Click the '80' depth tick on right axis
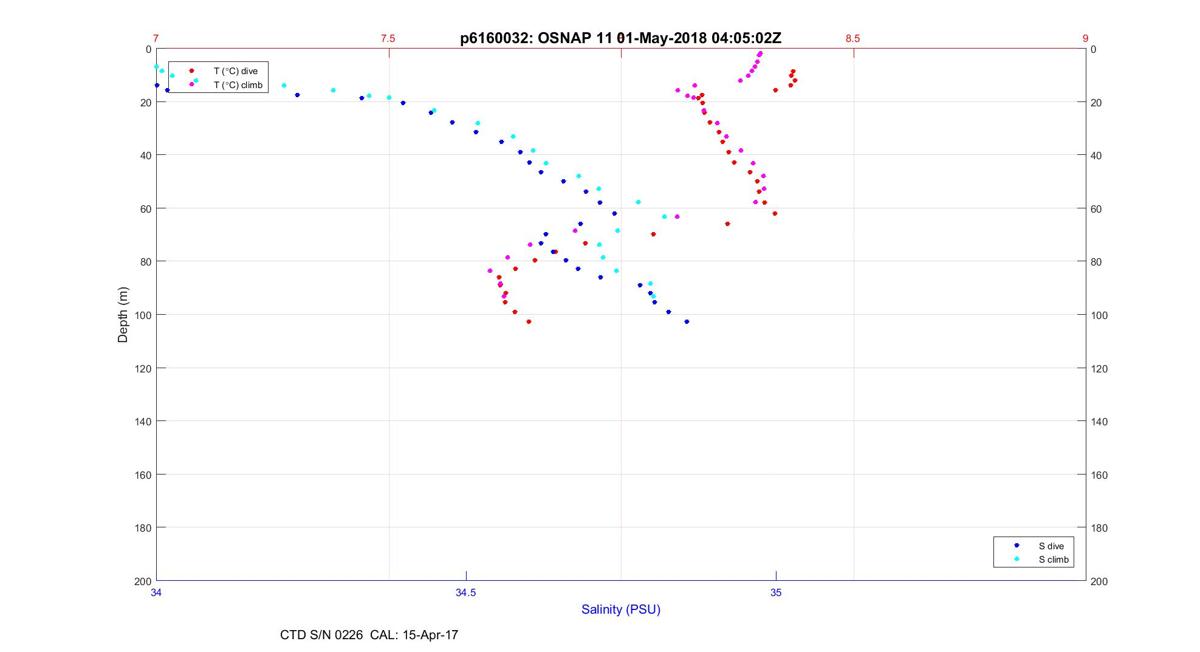1200x652 pixels. coord(1096,262)
